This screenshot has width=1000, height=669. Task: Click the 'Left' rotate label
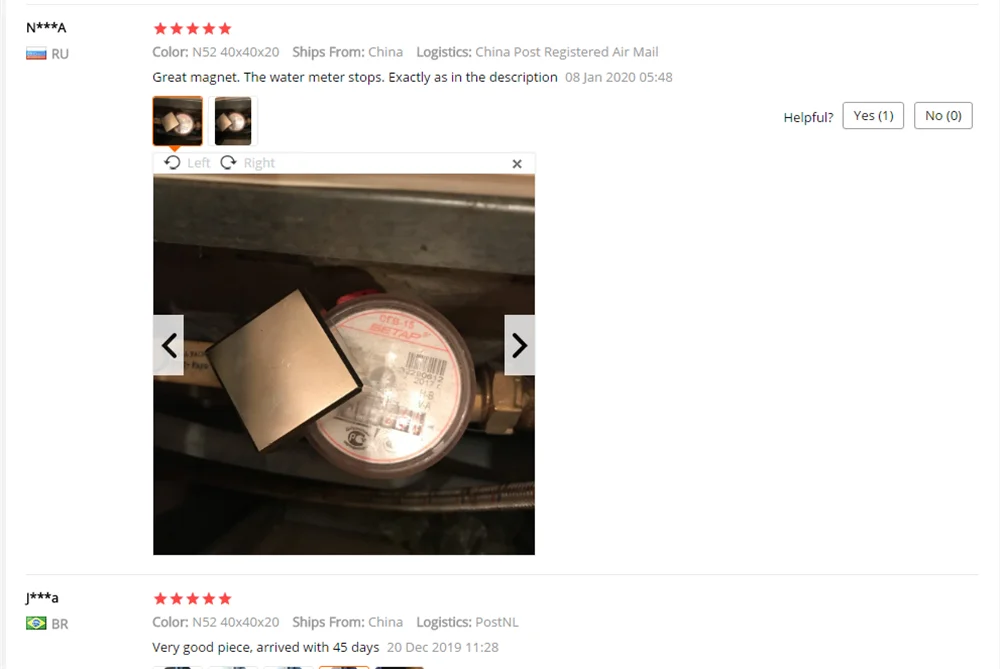tap(198, 163)
